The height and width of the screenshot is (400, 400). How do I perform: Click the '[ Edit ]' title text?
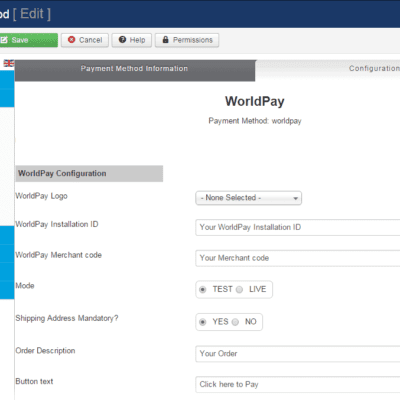[32, 14]
